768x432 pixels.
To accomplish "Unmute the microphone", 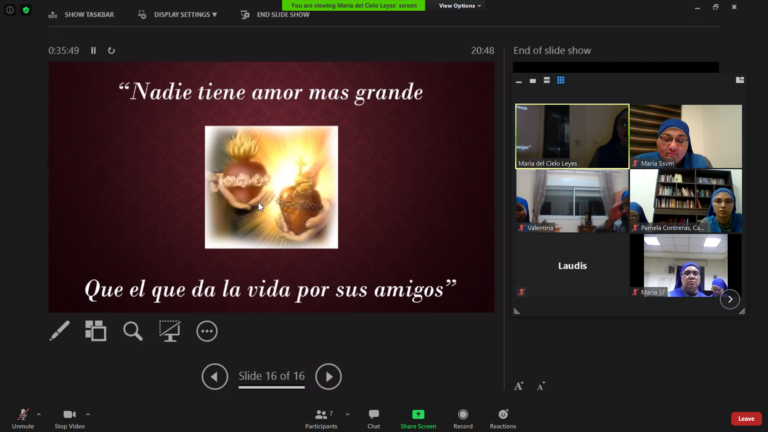I will pyautogui.click(x=22, y=418).
